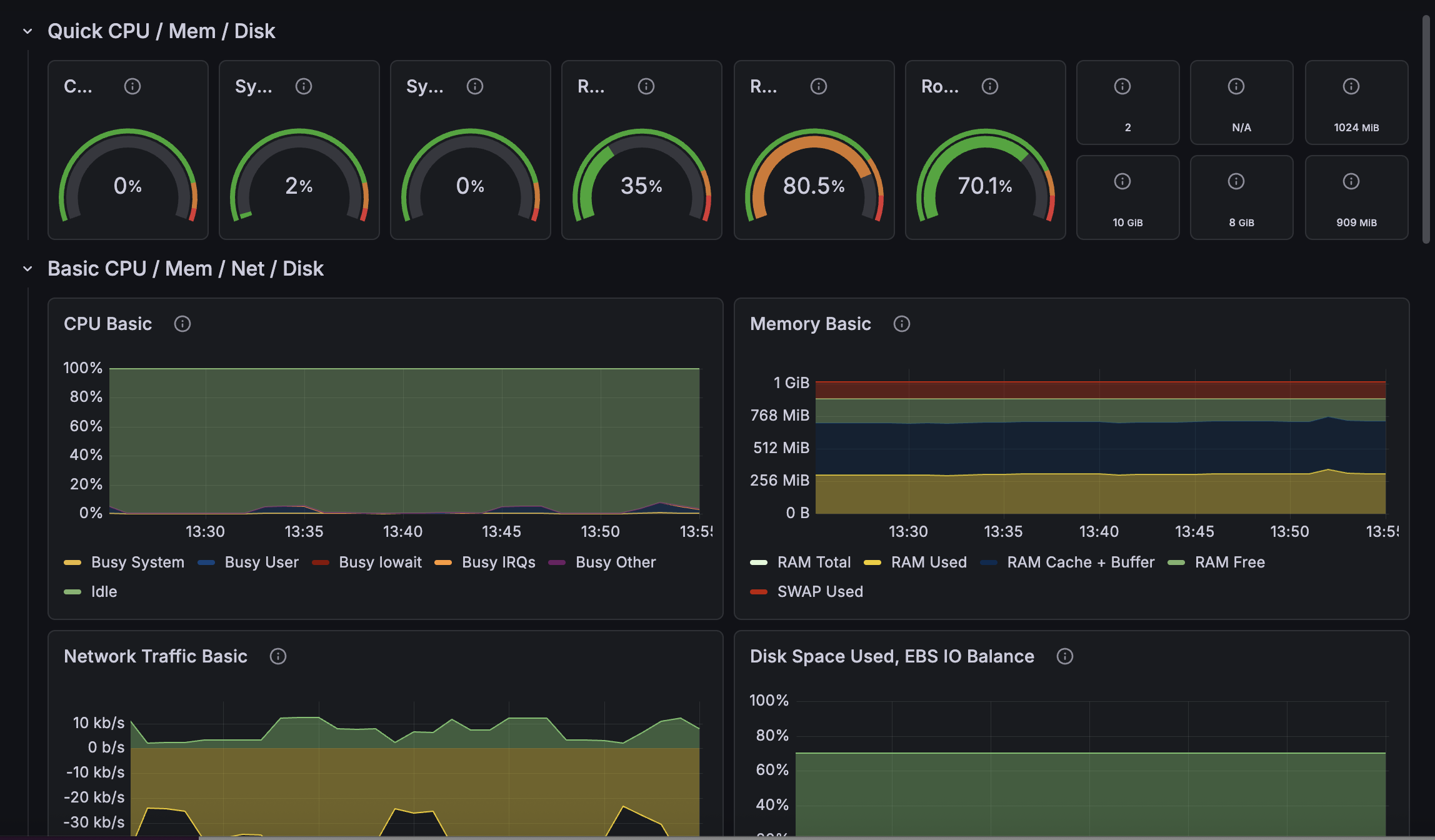Toggle the SWAP Used legend series

coord(820,592)
